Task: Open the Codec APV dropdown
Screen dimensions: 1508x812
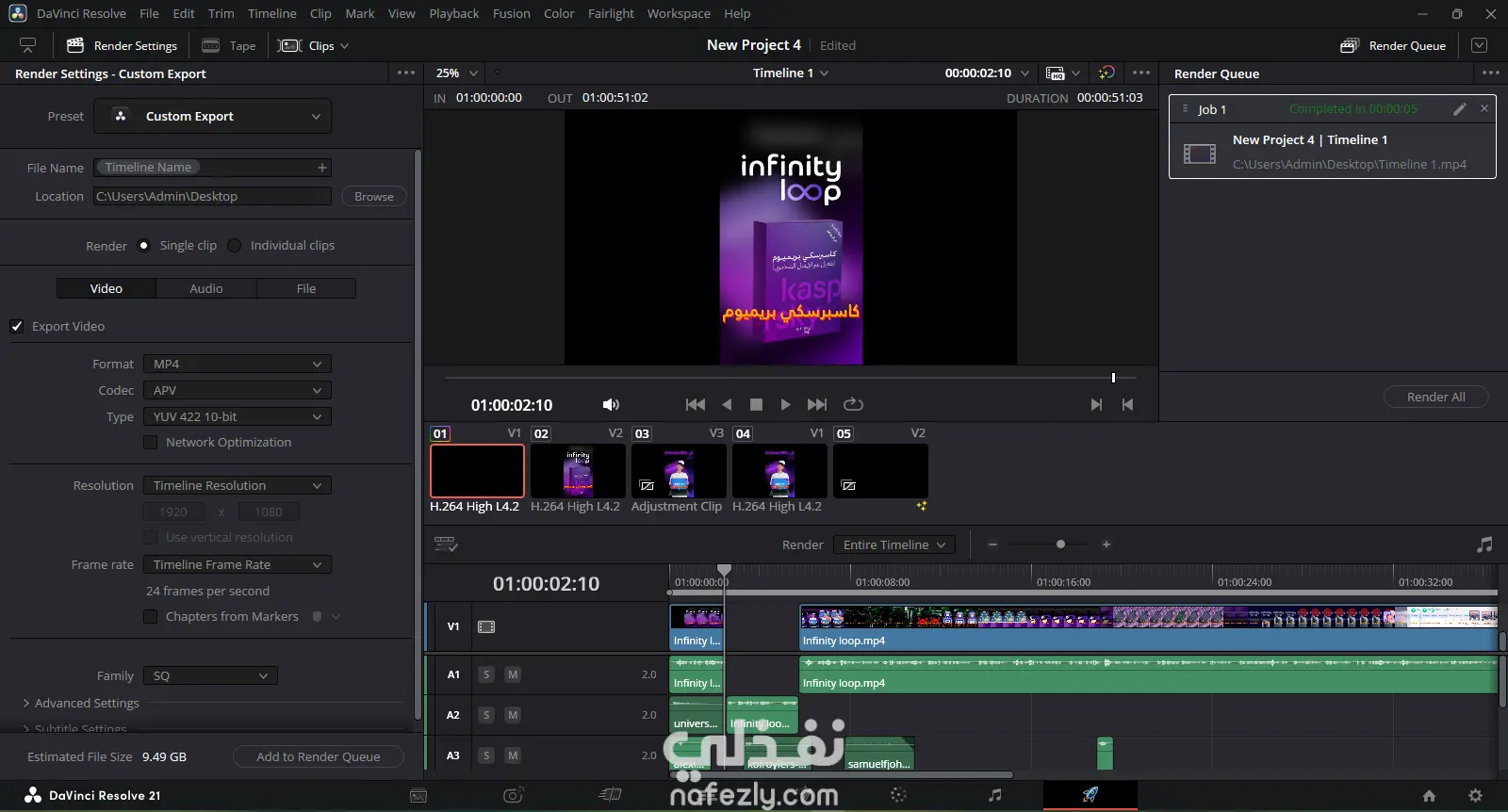Action: tap(238, 390)
